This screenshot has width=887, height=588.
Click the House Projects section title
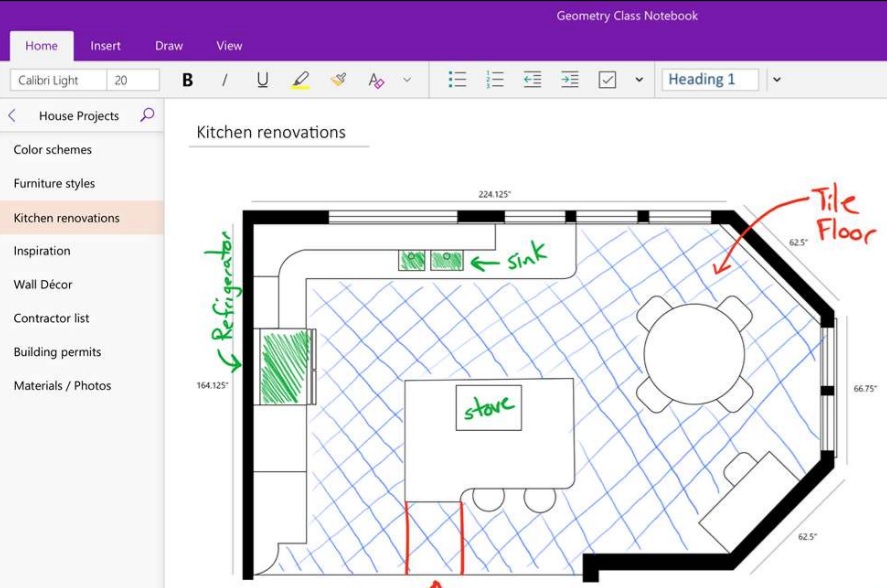coord(79,116)
